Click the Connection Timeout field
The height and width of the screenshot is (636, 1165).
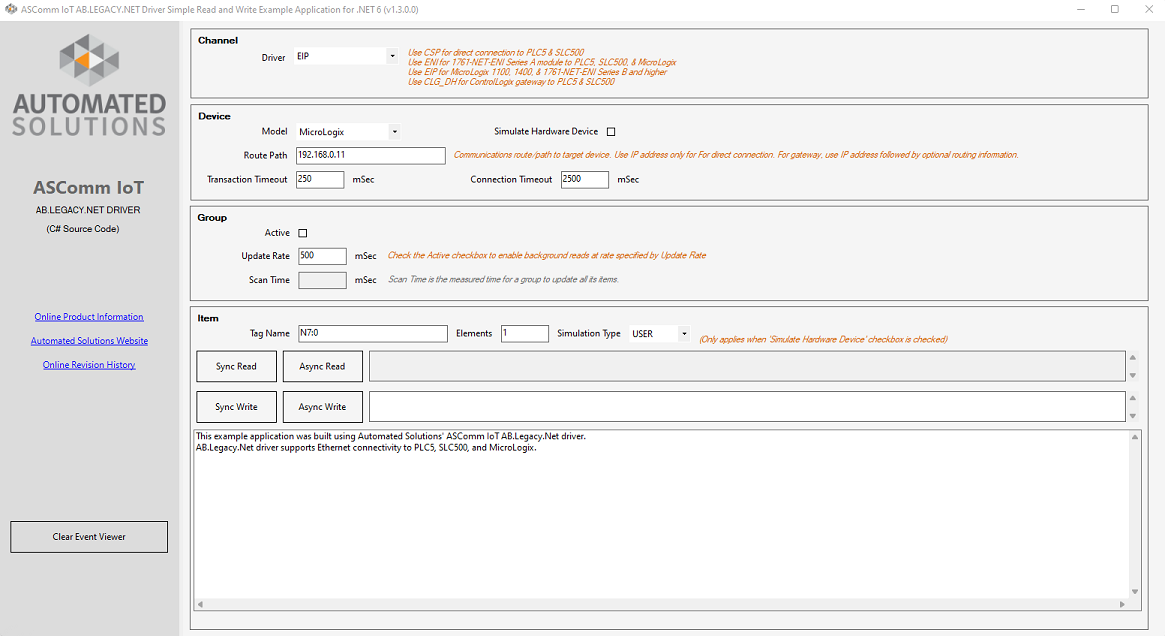pyautogui.click(x=585, y=179)
